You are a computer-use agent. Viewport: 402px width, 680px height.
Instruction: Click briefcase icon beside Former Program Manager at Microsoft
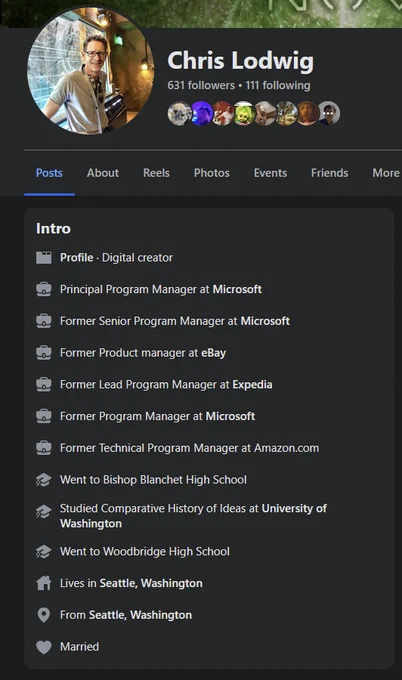(x=44, y=416)
